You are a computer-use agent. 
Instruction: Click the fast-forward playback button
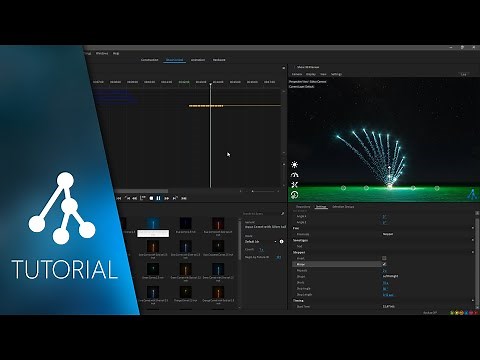click(x=167, y=198)
